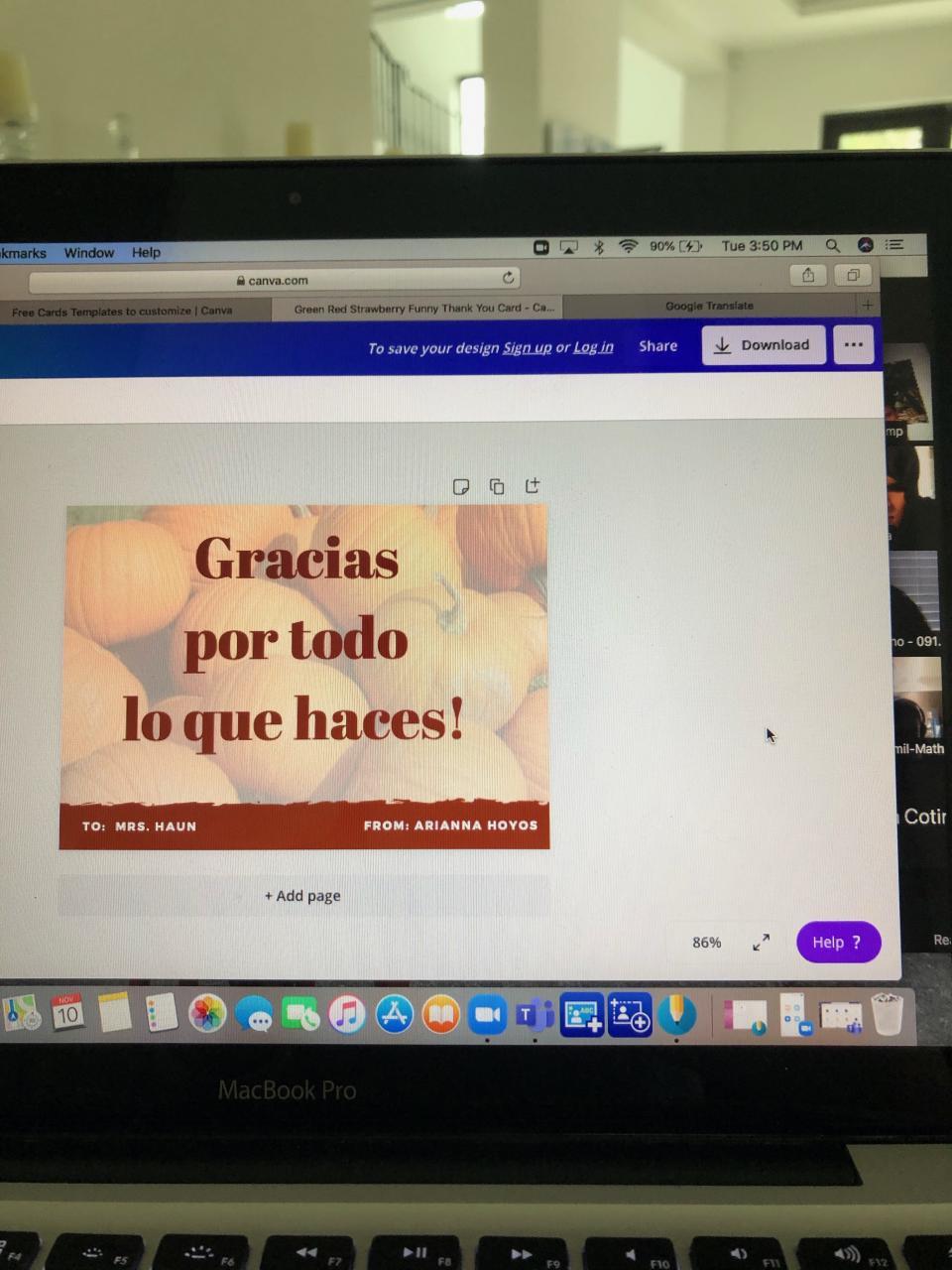Open Notification Center list icon
Screen dimensions: 952x1270
894,244
